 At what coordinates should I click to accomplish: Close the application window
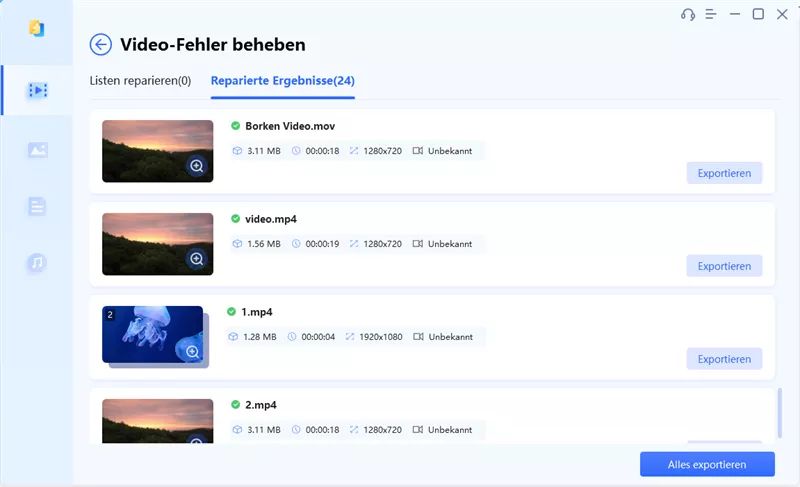[782, 14]
